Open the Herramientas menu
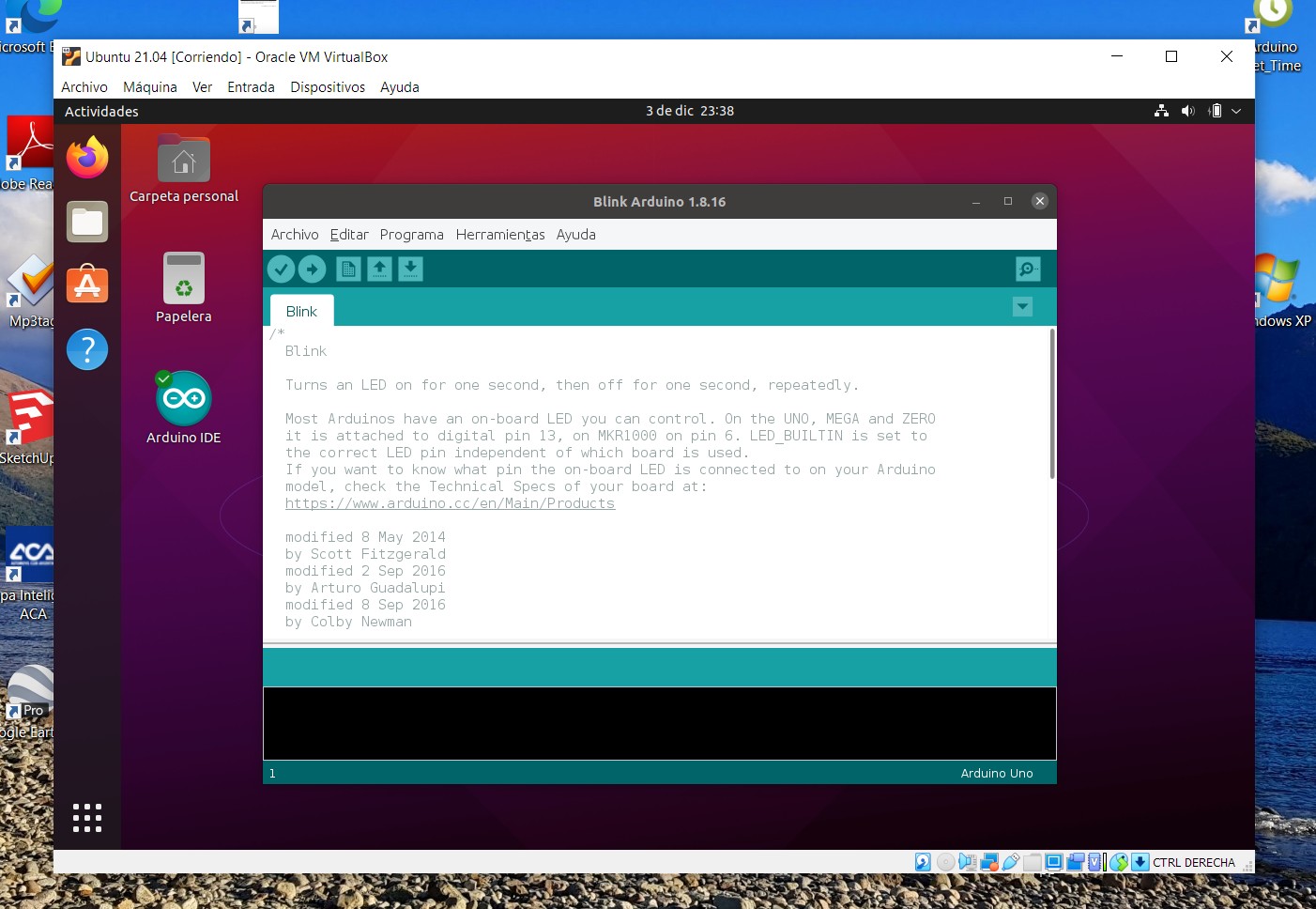 [x=499, y=235]
